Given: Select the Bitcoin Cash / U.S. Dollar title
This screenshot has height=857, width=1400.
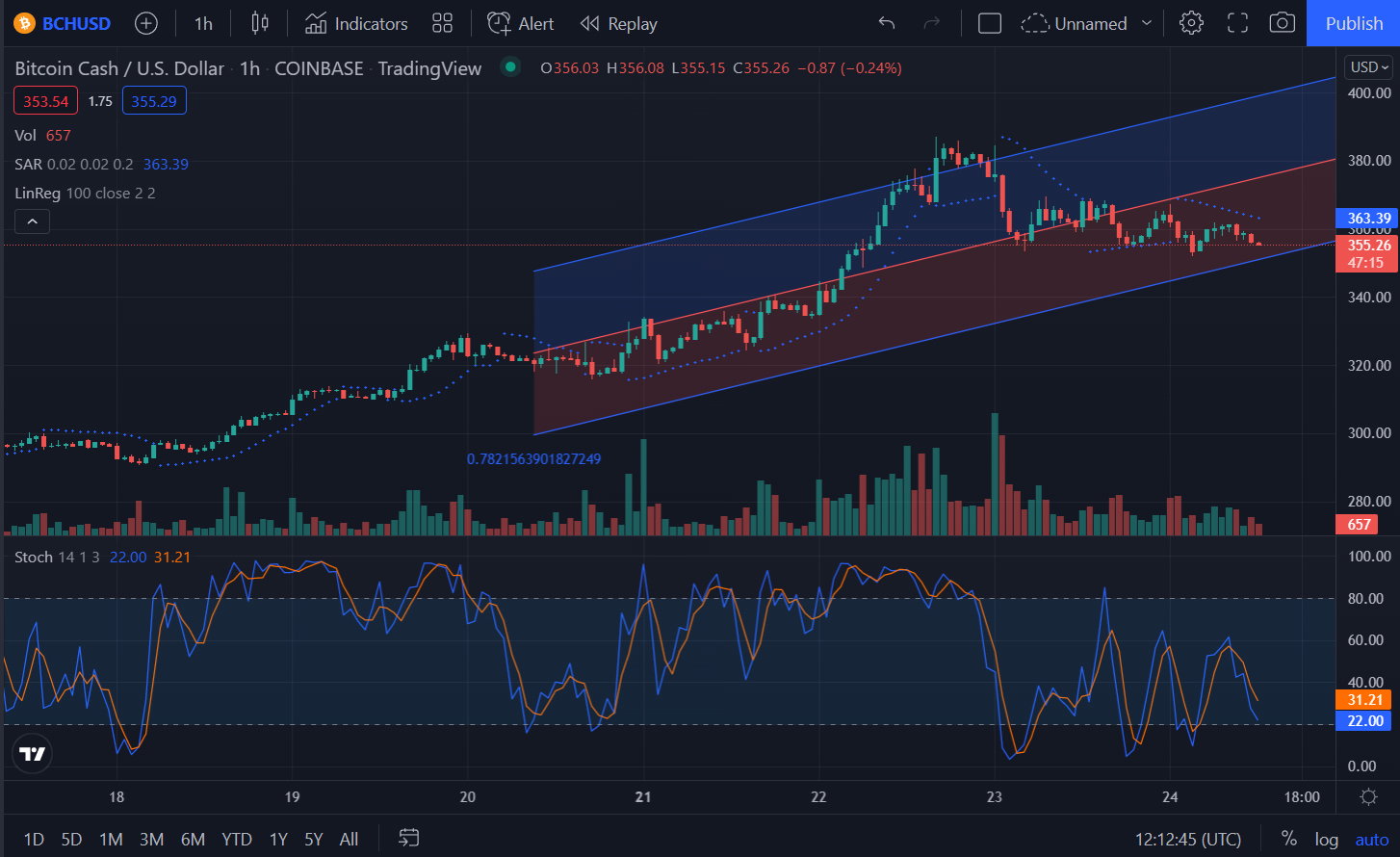Looking at the screenshot, I should click(x=119, y=68).
